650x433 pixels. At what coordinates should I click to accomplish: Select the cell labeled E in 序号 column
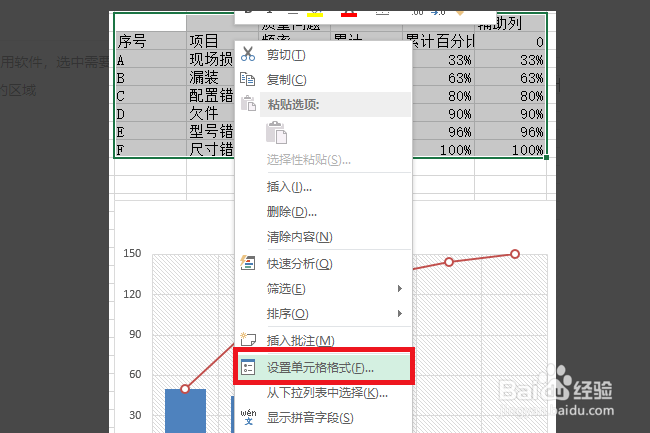coord(150,131)
